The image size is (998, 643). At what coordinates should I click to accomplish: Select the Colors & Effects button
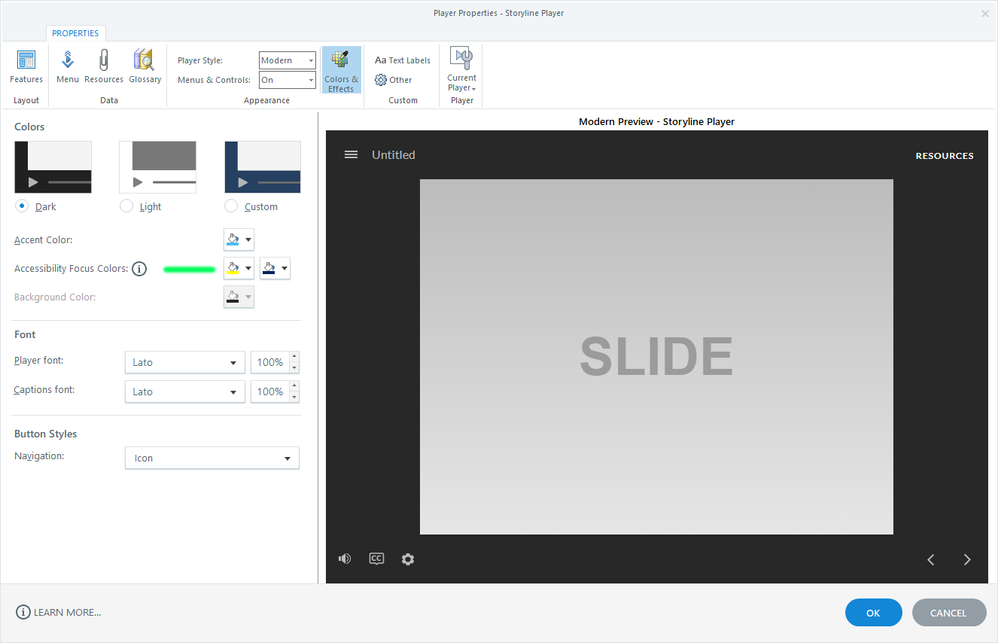[x=341, y=70]
